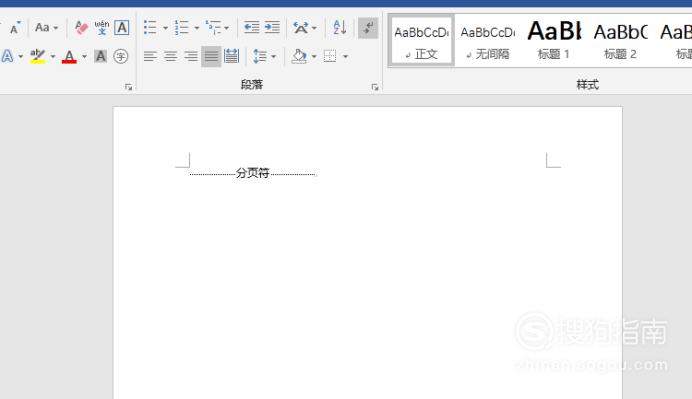
Task: Open the bullet library dropdown arrow
Action: point(165,28)
